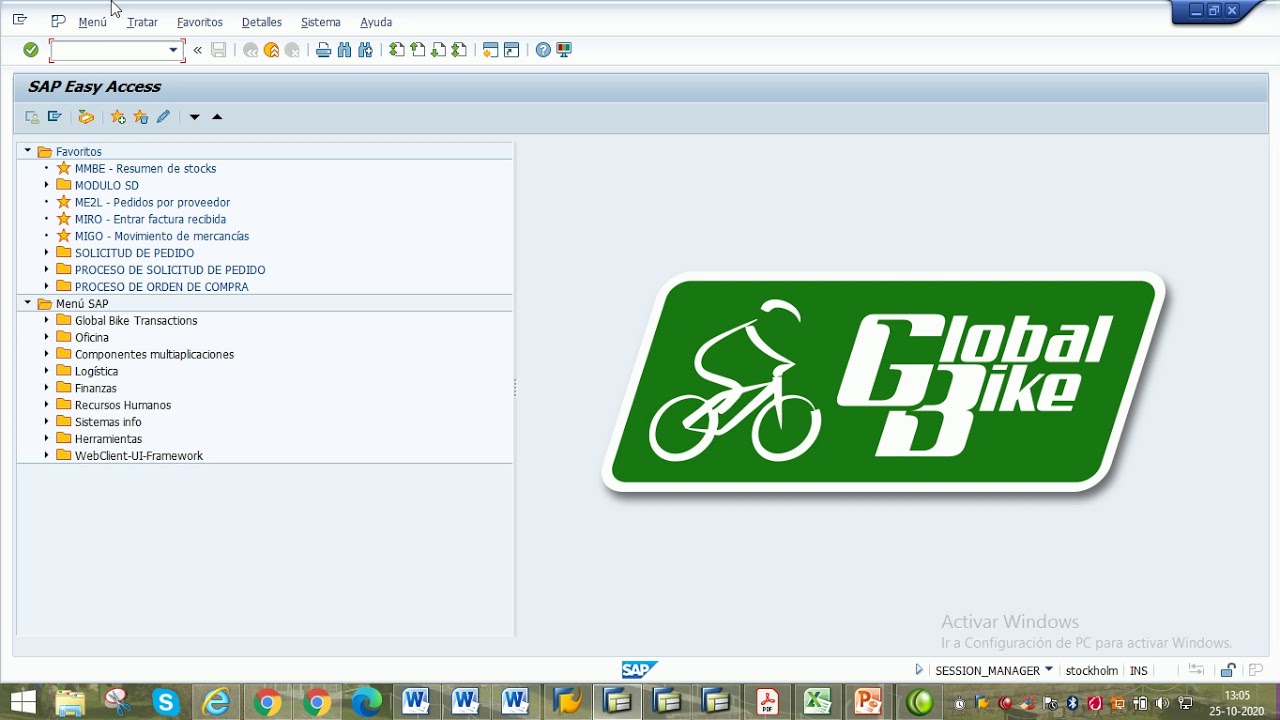Click the Previous Page icon

tap(418, 50)
